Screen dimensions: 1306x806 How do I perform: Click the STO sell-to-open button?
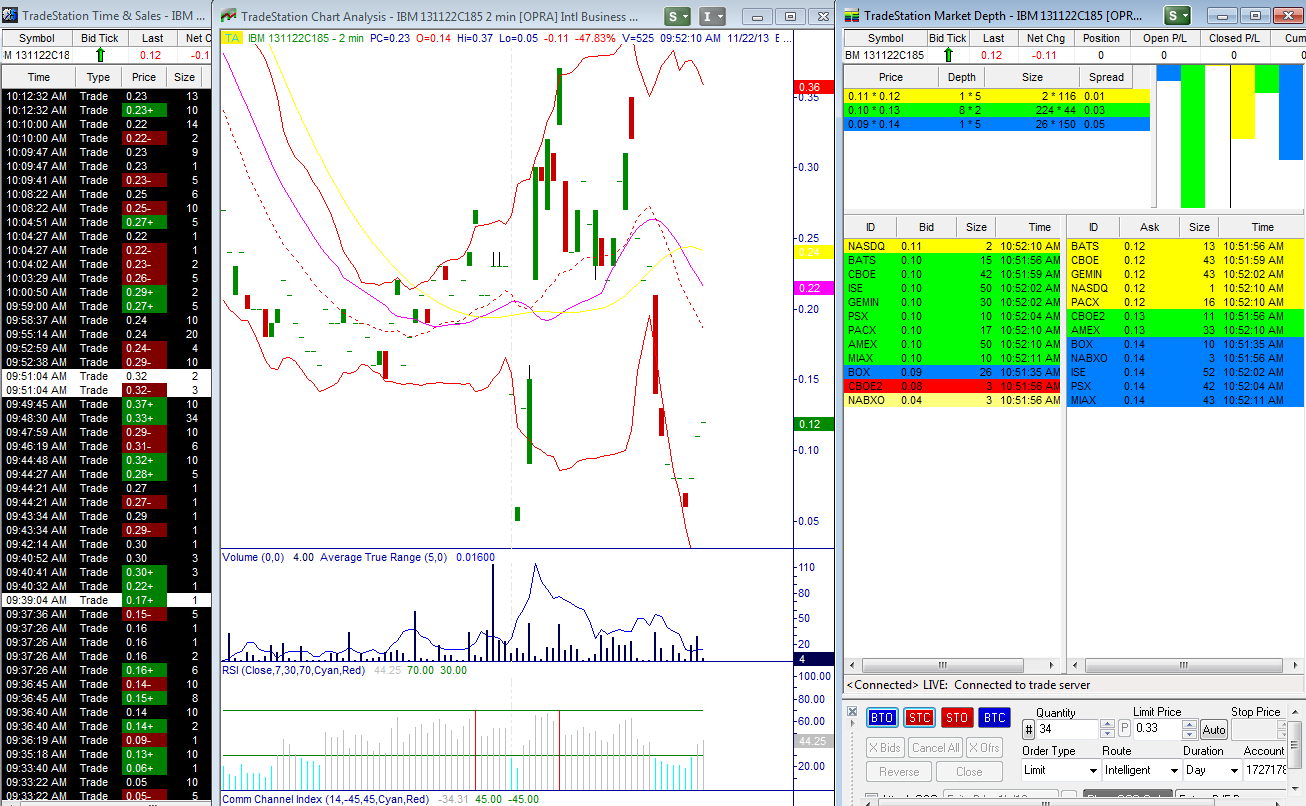pyautogui.click(x=957, y=717)
